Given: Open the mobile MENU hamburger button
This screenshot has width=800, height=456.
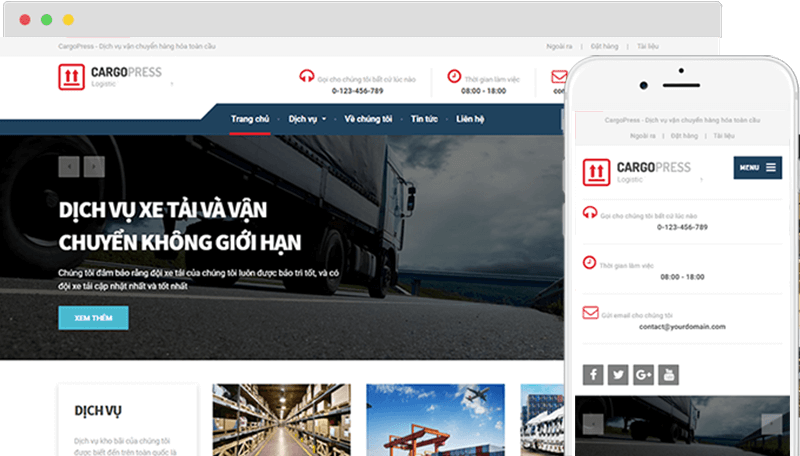Looking at the screenshot, I should [757, 168].
